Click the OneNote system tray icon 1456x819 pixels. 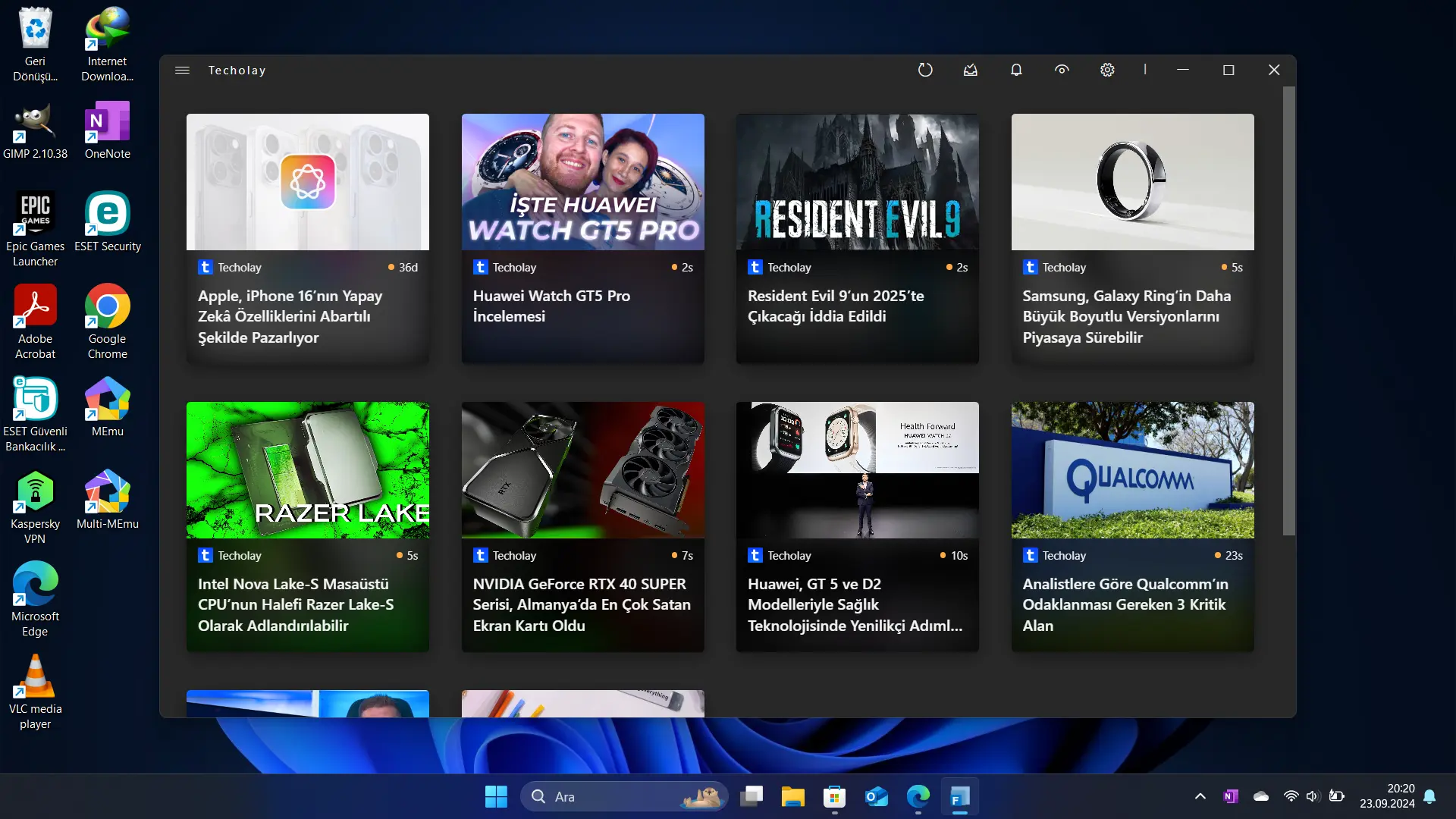click(1230, 797)
